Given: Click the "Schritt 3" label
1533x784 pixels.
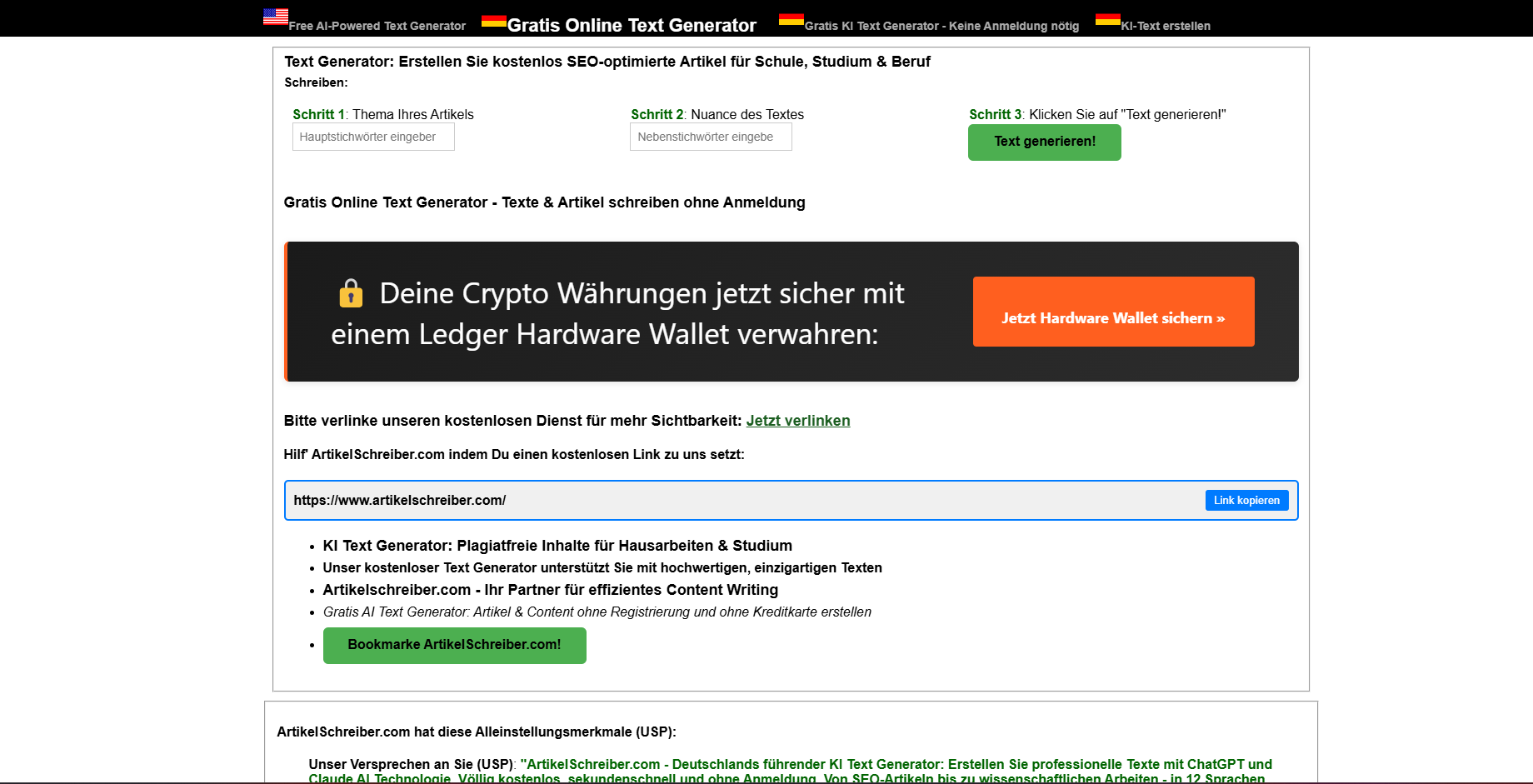Looking at the screenshot, I should [x=996, y=114].
